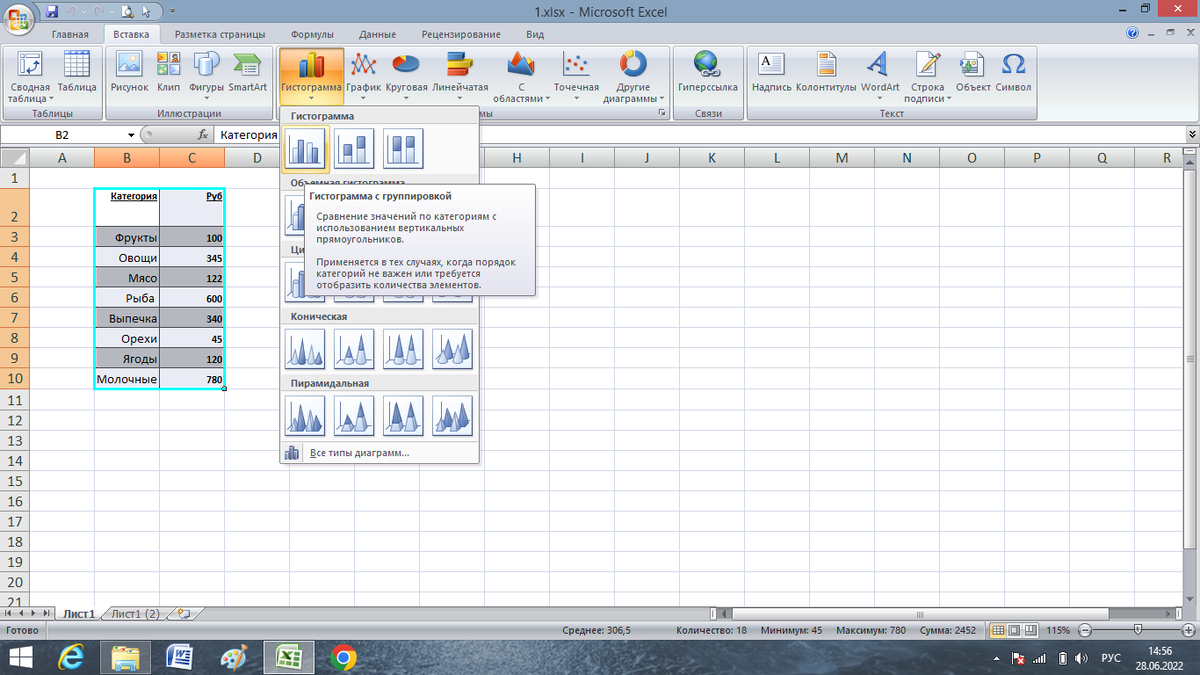Open the Символ symbol dialog
The image size is (1200, 675).
pos(1013,72)
